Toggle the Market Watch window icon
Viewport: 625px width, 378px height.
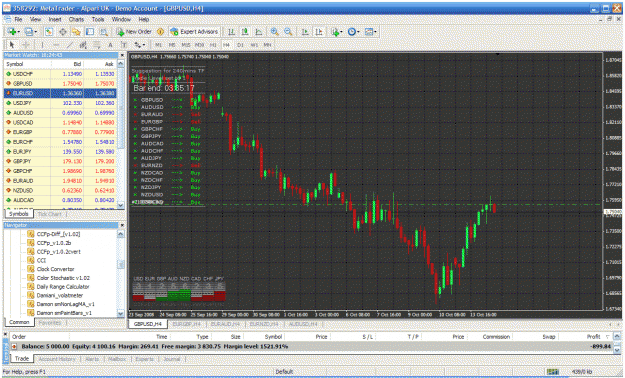(x=49, y=32)
